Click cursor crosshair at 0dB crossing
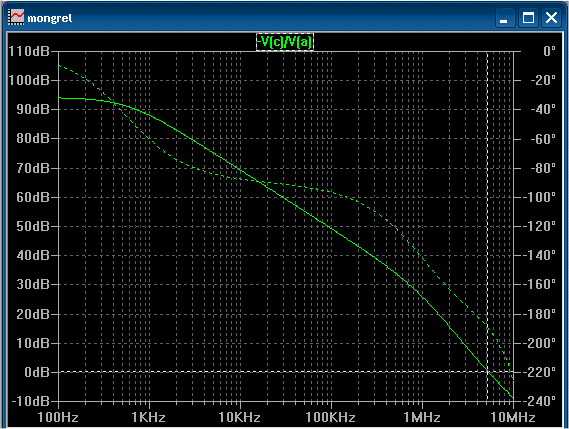Viewport: 569px width, 429px height. [x=487, y=372]
